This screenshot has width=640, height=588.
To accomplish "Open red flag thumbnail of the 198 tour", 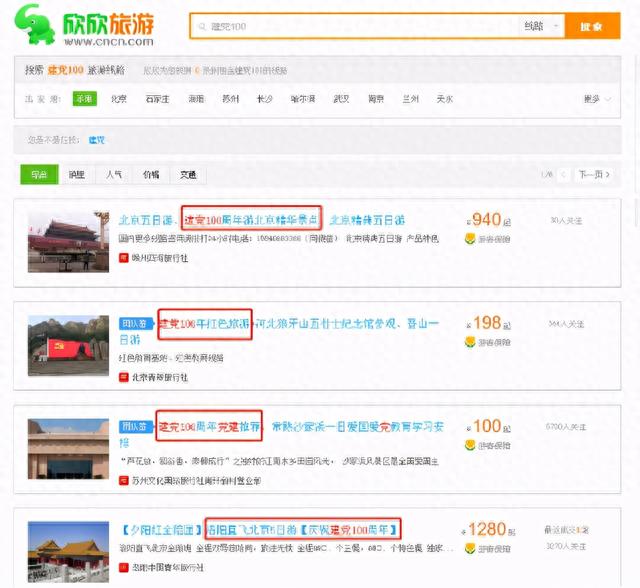I will (x=68, y=345).
